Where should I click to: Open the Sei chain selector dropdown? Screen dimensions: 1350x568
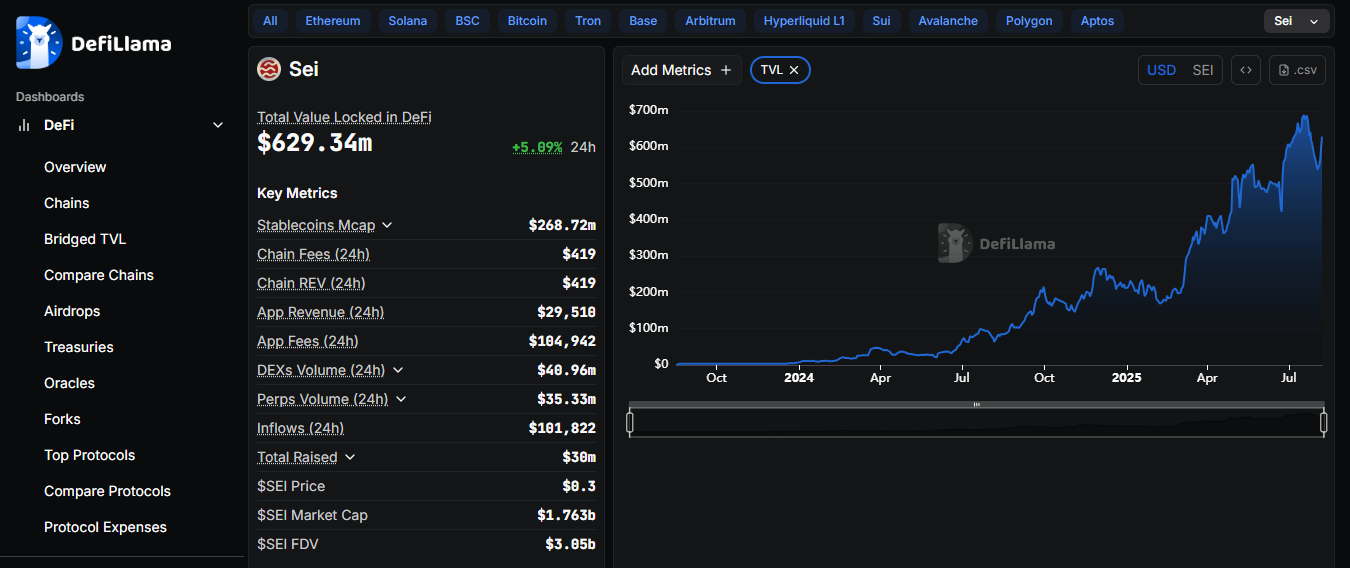click(1297, 21)
